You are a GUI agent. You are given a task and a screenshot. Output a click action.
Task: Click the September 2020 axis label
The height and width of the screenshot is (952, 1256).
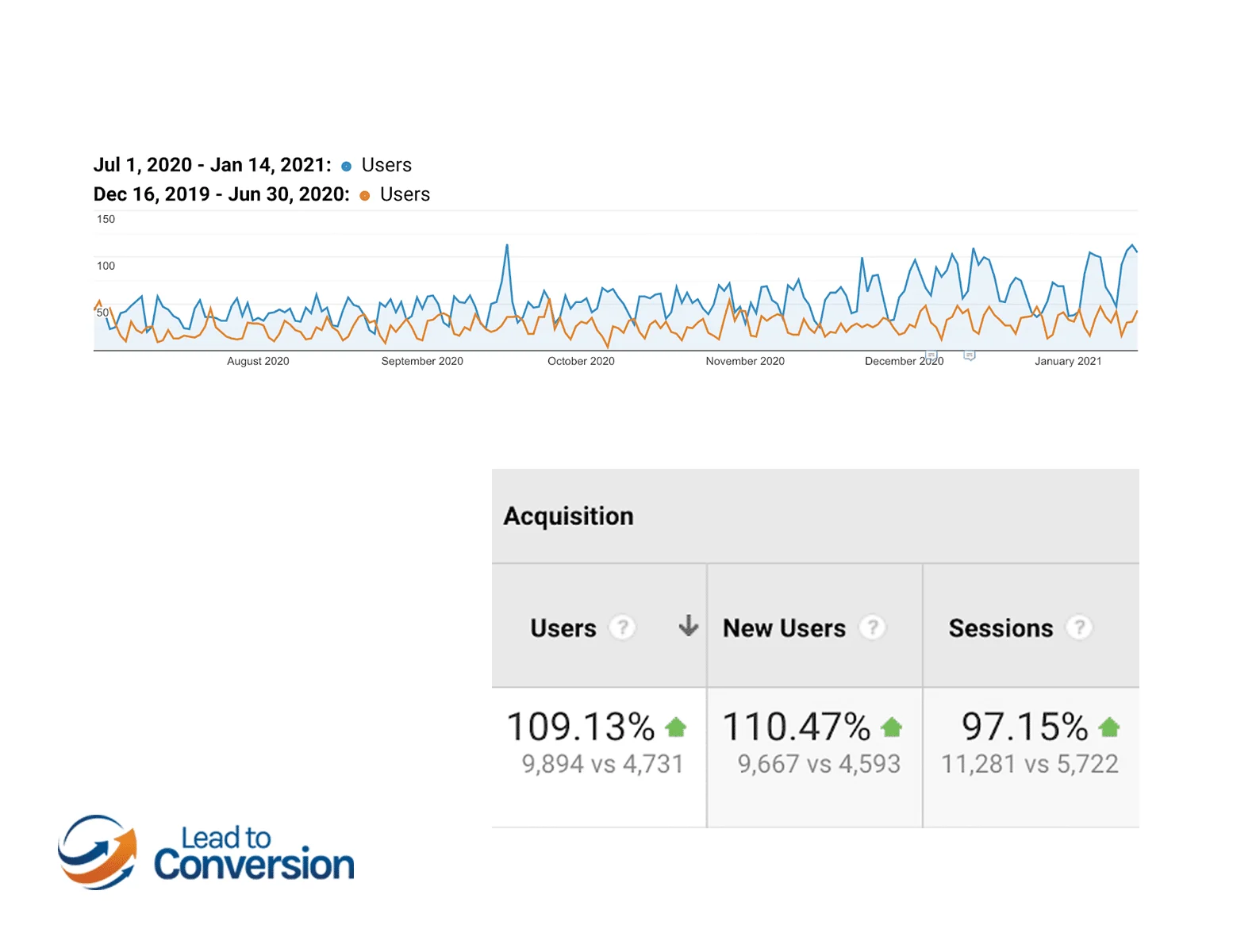[x=422, y=361]
